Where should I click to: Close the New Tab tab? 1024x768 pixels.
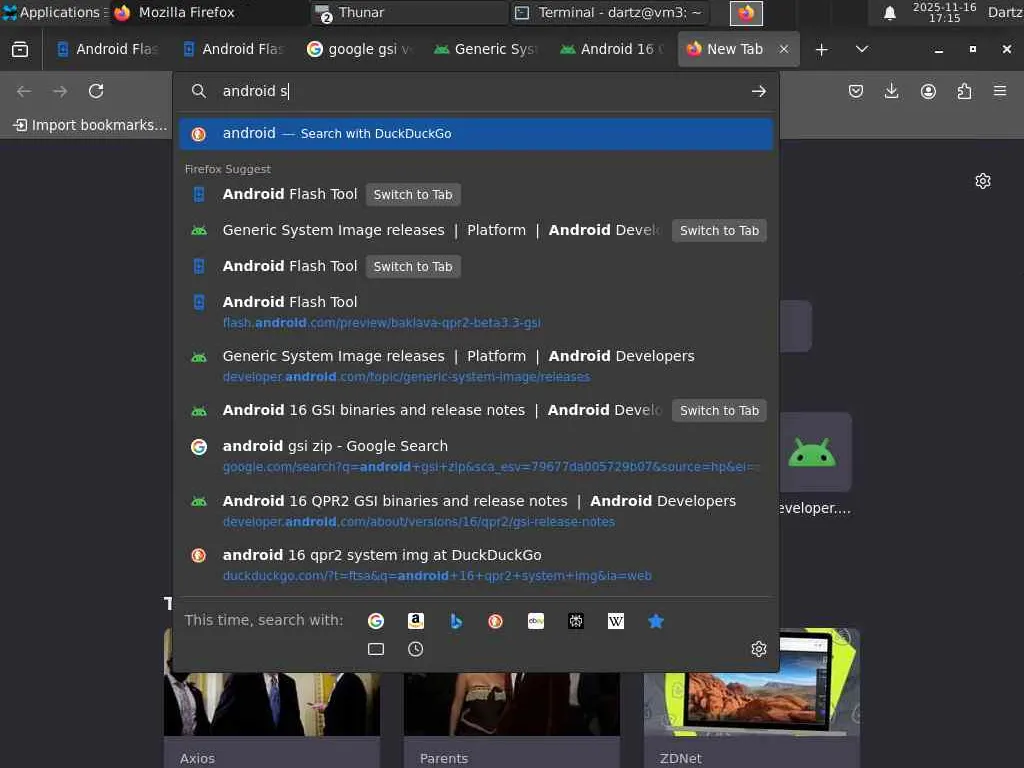click(x=784, y=49)
